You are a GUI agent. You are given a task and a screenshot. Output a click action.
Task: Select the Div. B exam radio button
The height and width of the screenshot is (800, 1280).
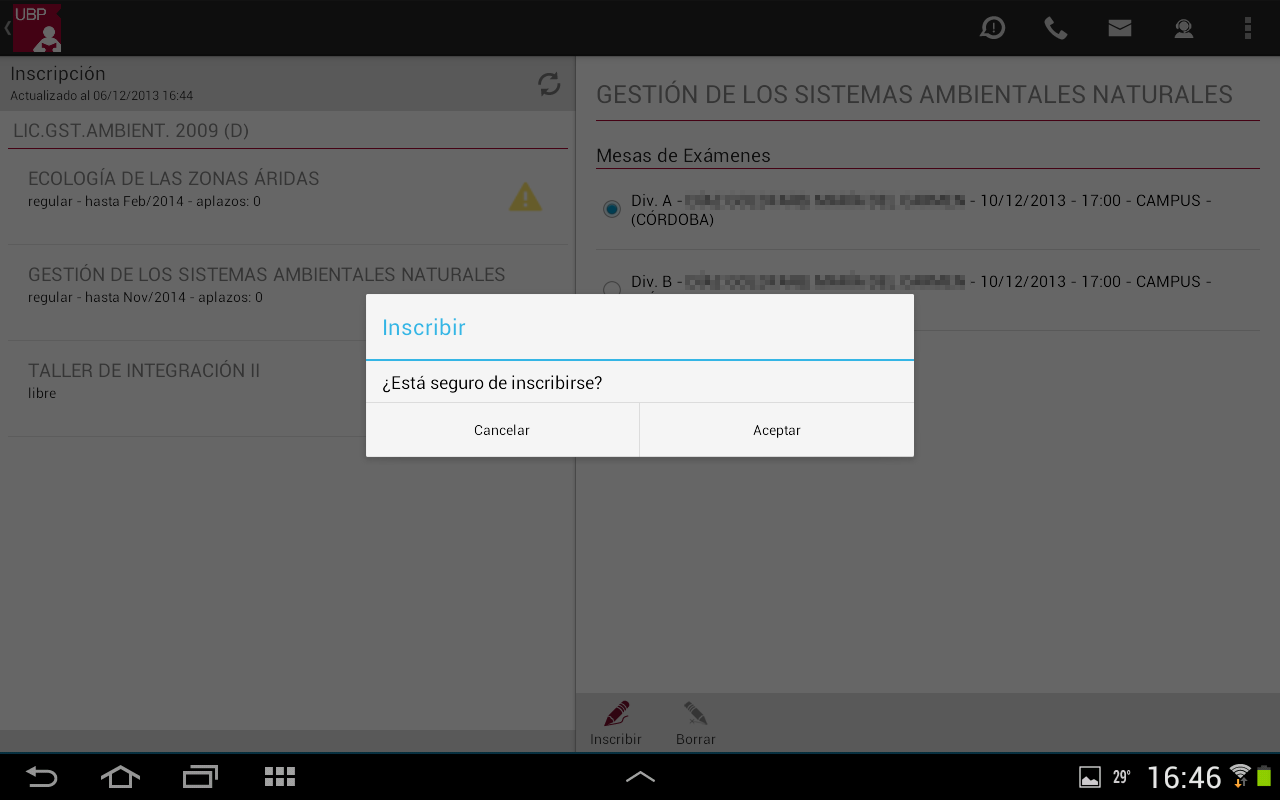(x=612, y=288)
